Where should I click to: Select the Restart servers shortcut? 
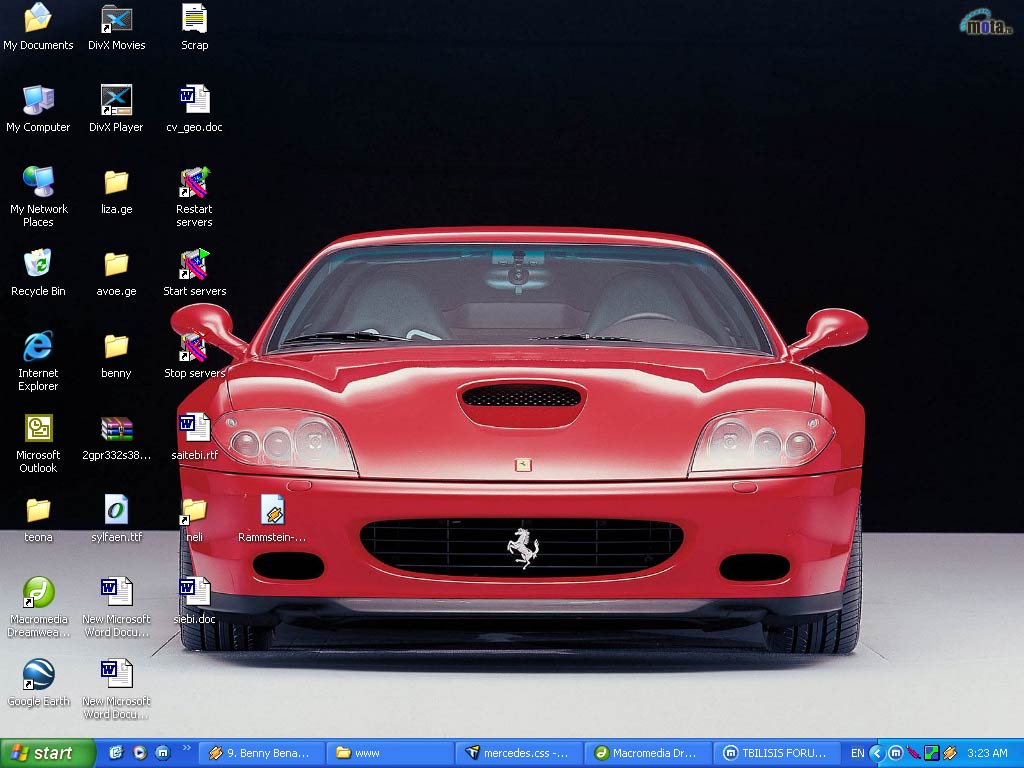point(195,197)
